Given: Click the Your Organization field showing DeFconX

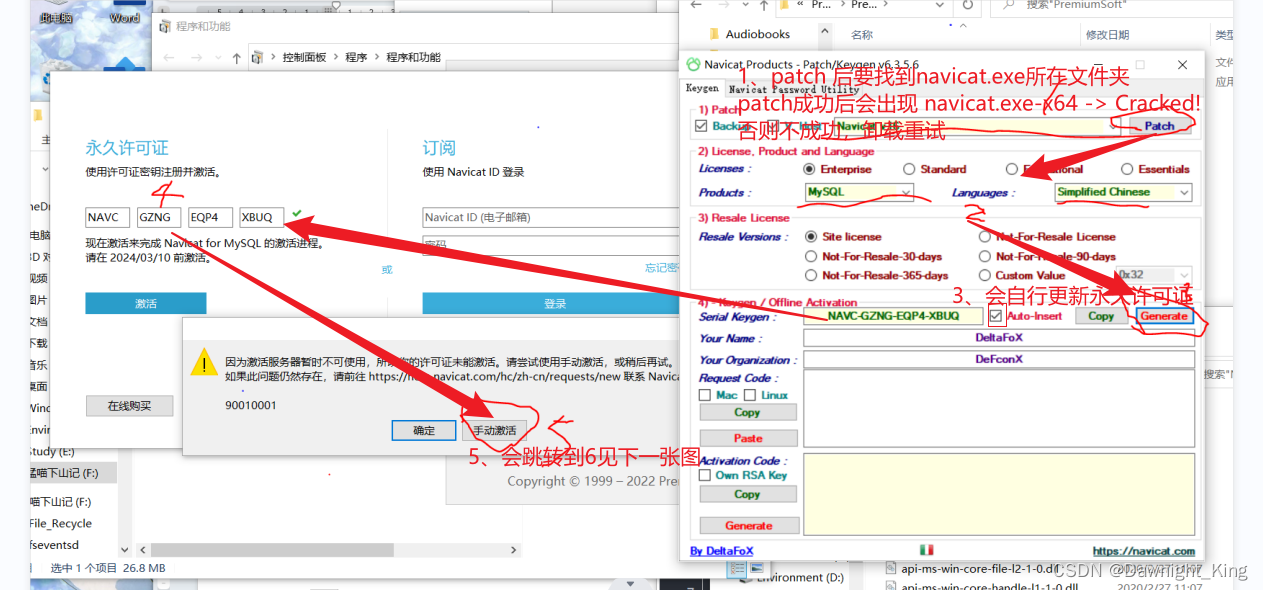Looking at the screenshot, I should [x=999, y=360].
